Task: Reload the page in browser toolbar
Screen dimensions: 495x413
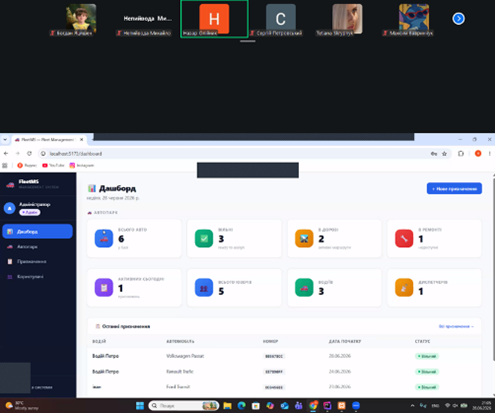Action: (x=29, y=154)
